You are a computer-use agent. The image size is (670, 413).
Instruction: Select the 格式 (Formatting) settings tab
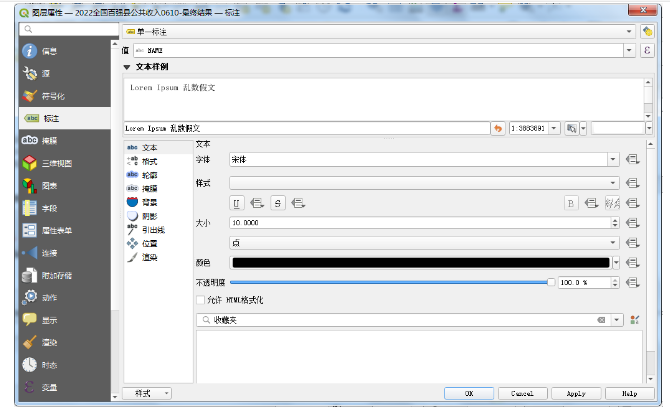coord(159,161)
